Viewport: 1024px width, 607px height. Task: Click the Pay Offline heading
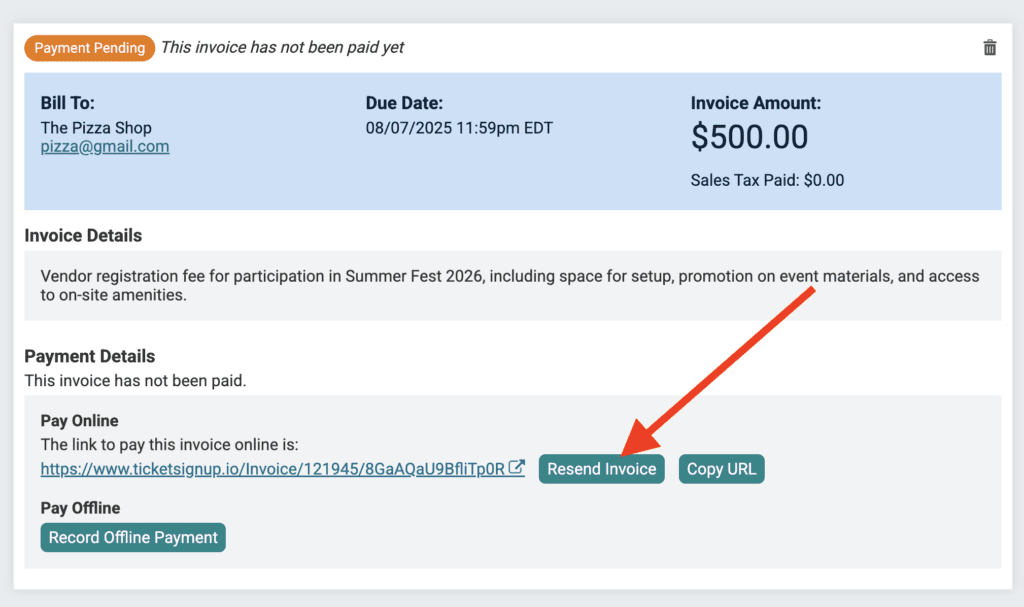point(80,508)
